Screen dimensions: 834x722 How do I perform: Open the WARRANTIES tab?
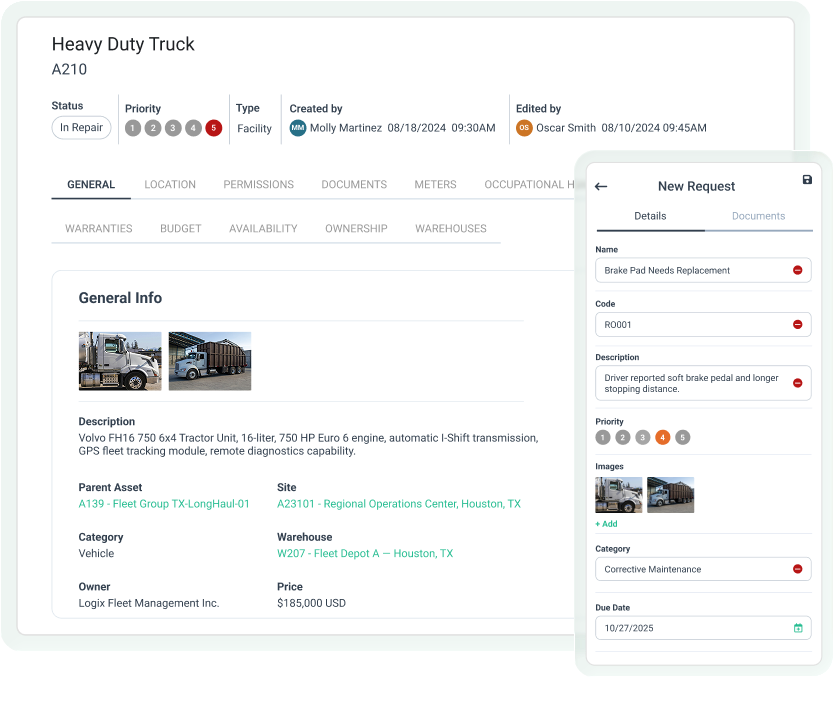(97, 228)
